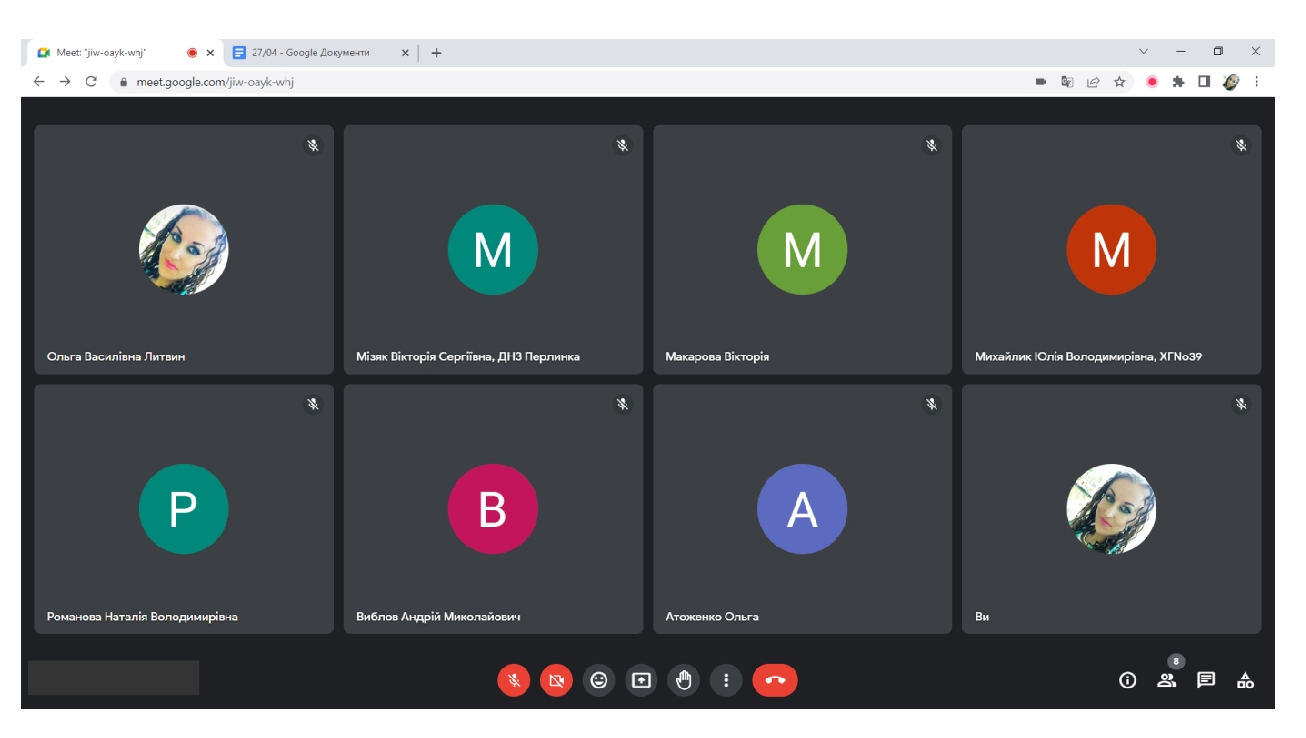Show the participants people panel
The image size is (1306, 738).
click(x=1166, y=681)
